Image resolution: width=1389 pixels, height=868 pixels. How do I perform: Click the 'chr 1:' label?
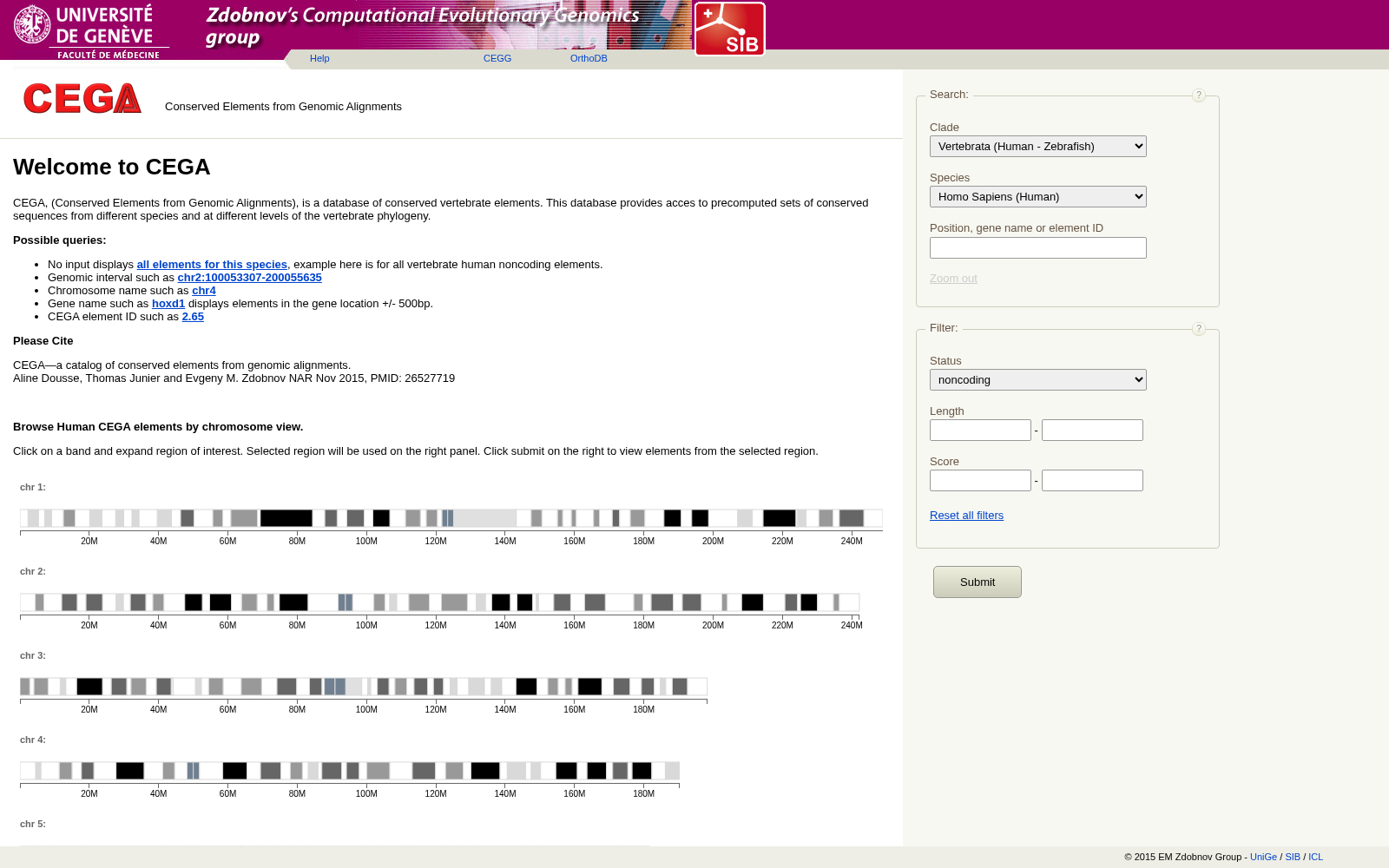[x=33, y=488]
